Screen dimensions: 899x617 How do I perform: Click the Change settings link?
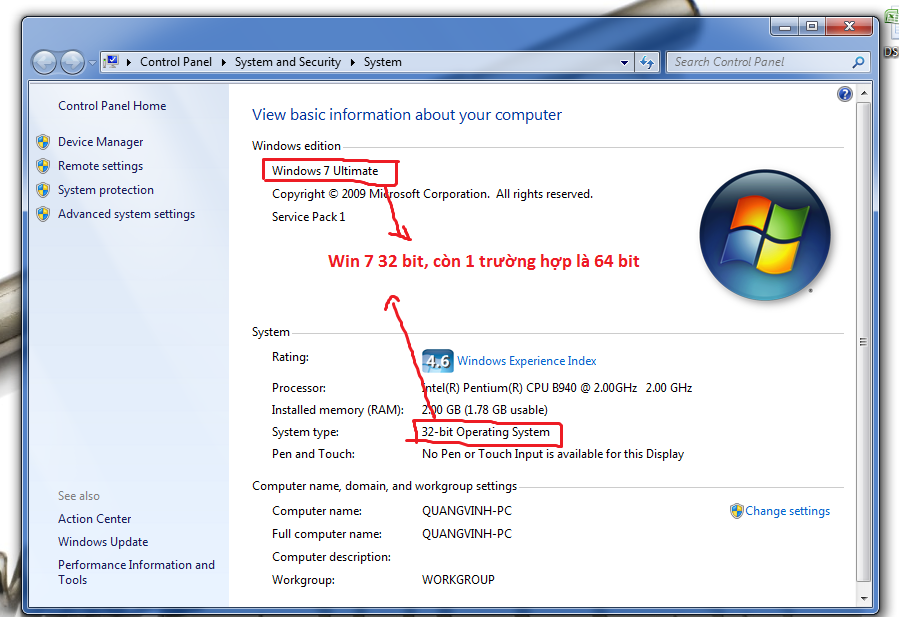pos(787,511)
